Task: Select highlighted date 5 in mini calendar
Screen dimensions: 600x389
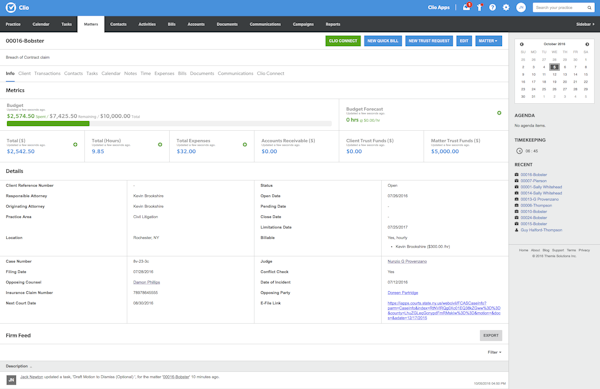Action: point(554,67)
